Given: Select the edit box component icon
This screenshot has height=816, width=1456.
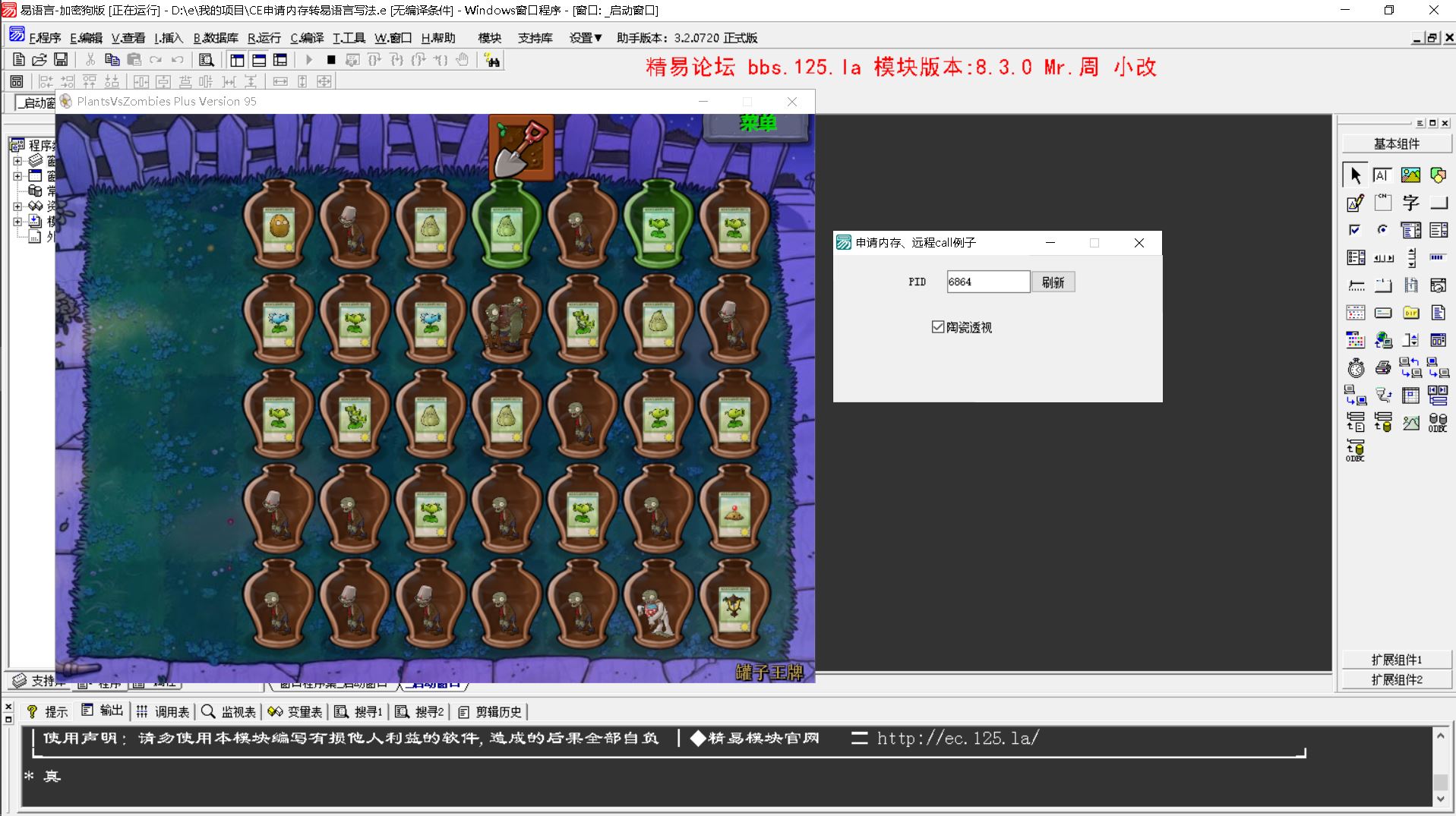Looking at the screenshot, I should [x=1382, y=175].
